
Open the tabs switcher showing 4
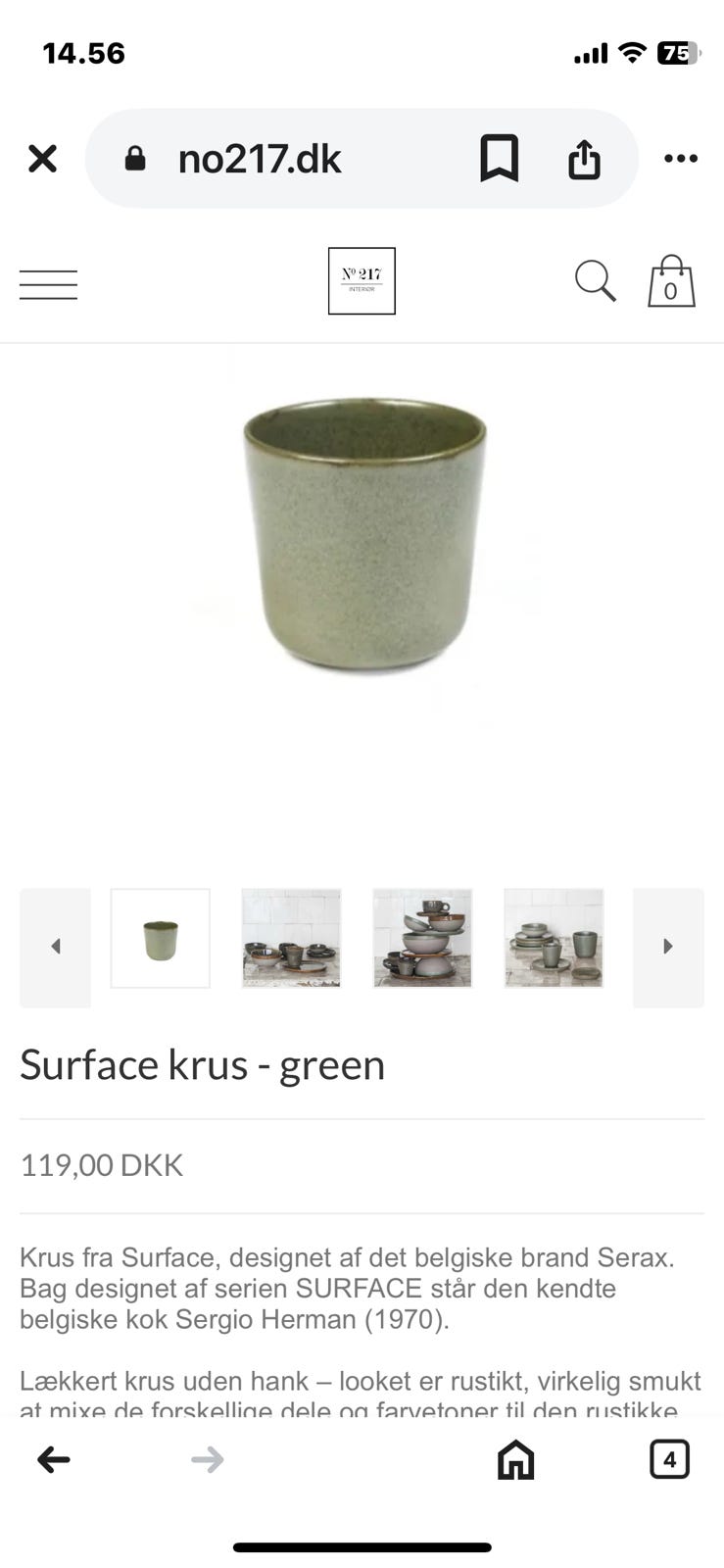(669, 1459)
